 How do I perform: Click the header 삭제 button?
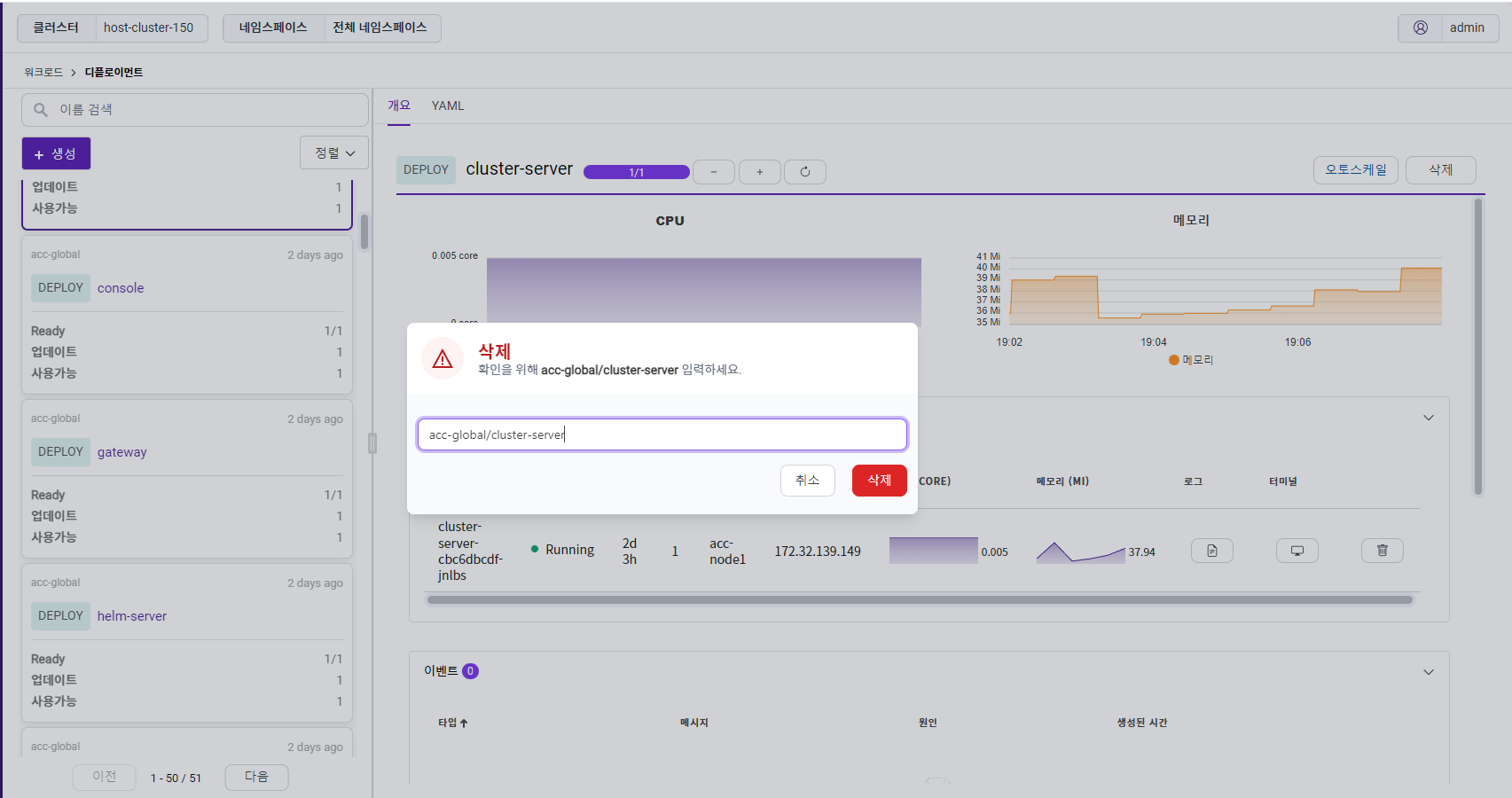tap(1441, 170)
